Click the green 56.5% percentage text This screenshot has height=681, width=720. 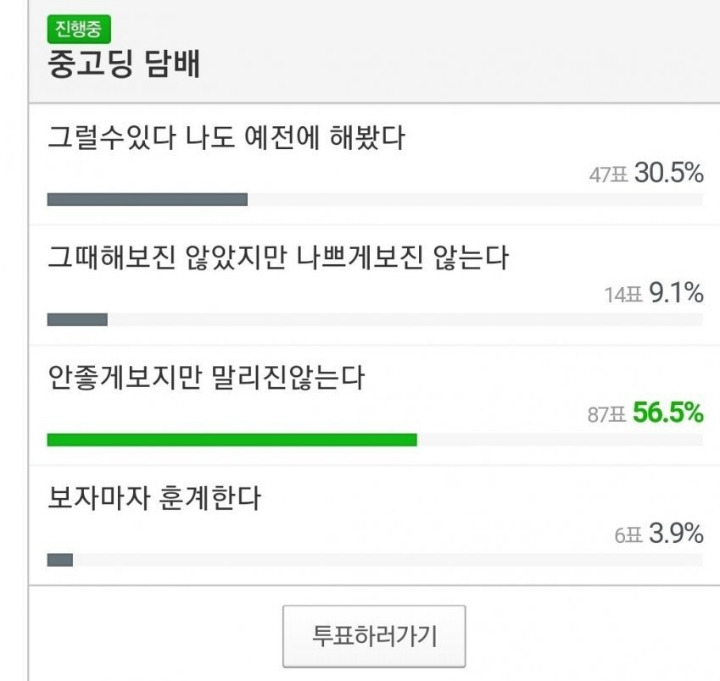668,412
